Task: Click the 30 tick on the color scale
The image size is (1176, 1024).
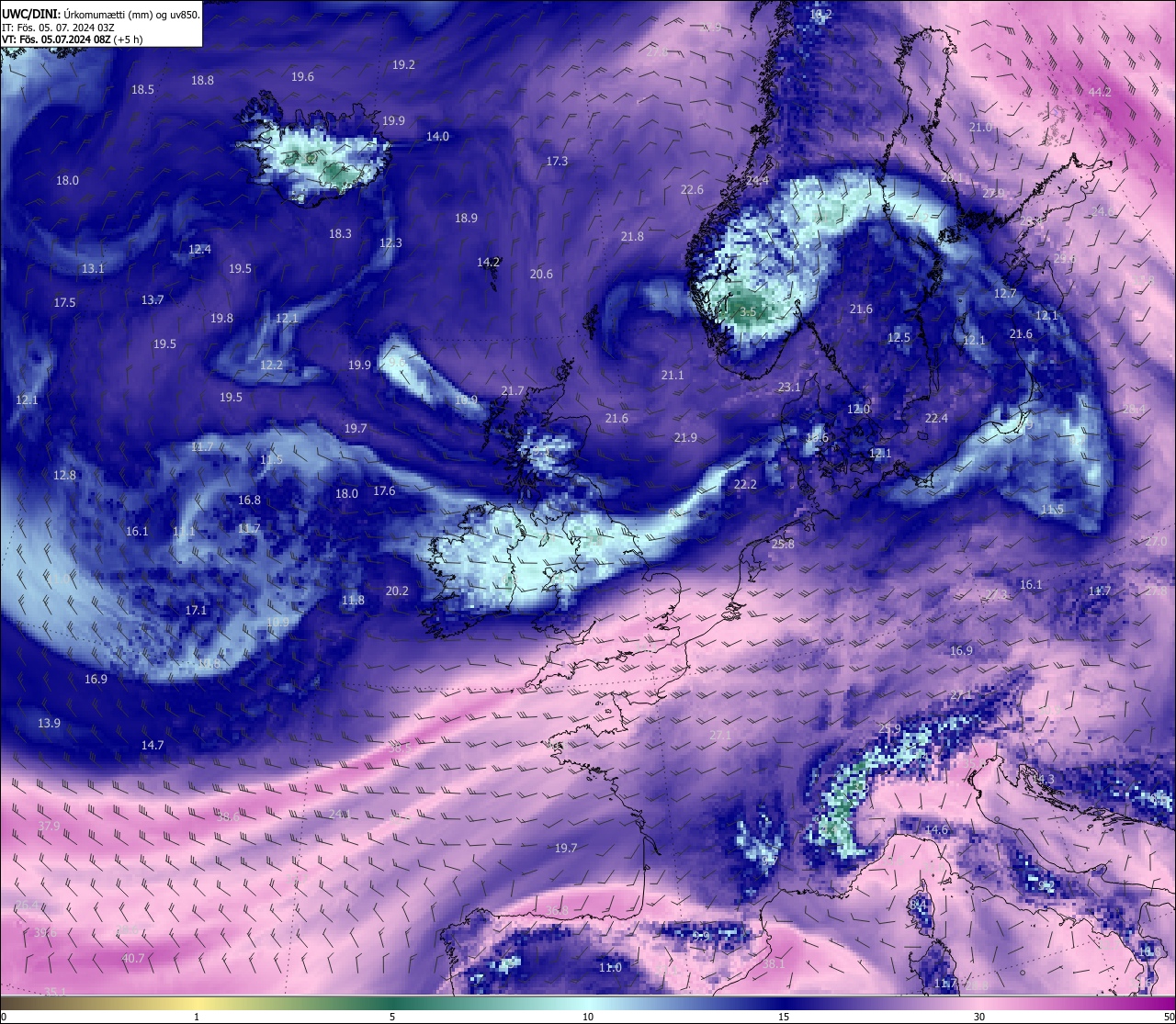Action: (x=979, y=1017)
